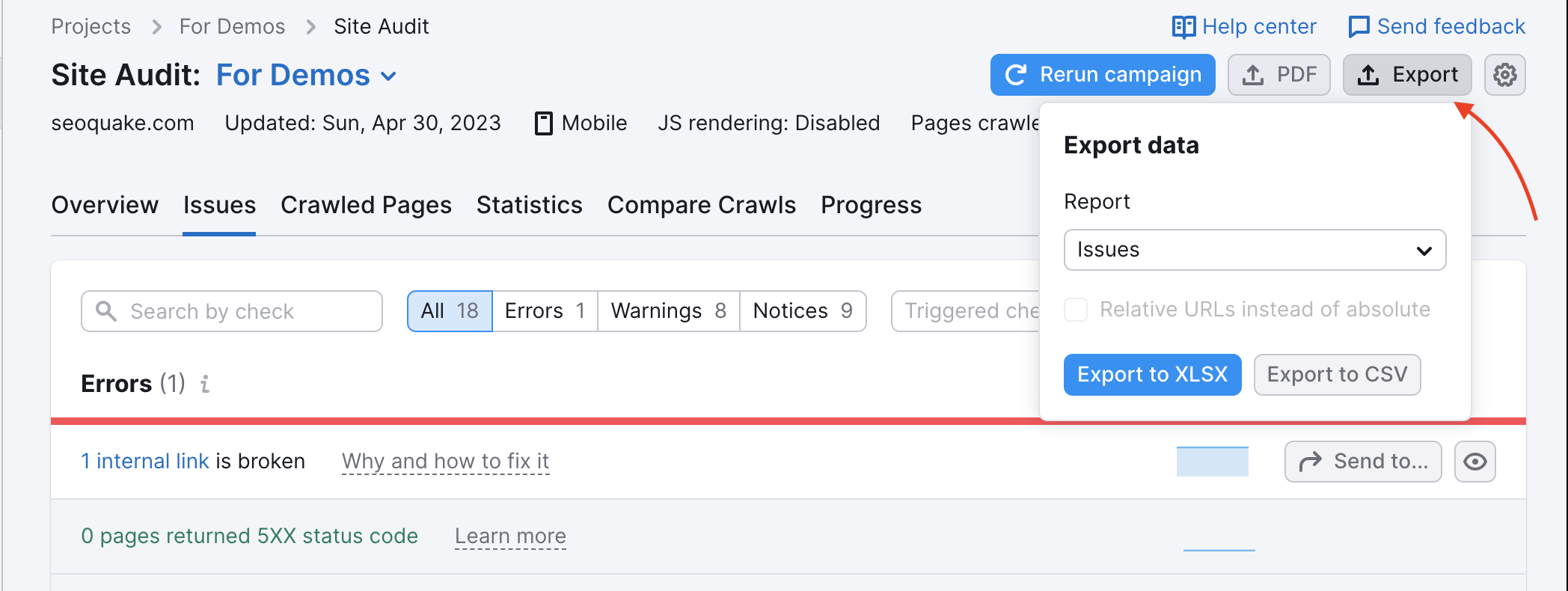Enable Relative URLs instead of absolute

(x=1076, y=309)
